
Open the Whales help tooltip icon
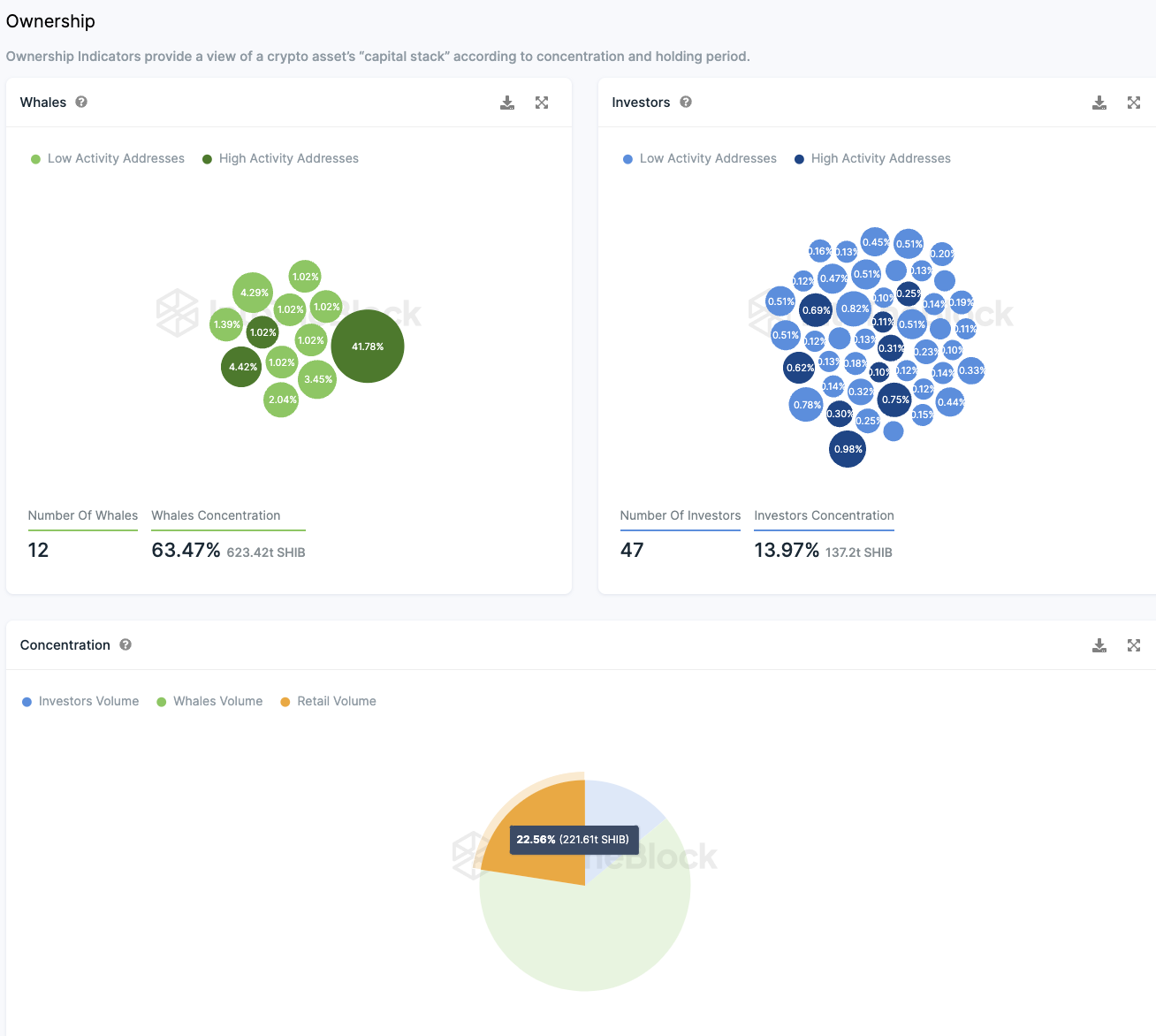tap(81, 102)
